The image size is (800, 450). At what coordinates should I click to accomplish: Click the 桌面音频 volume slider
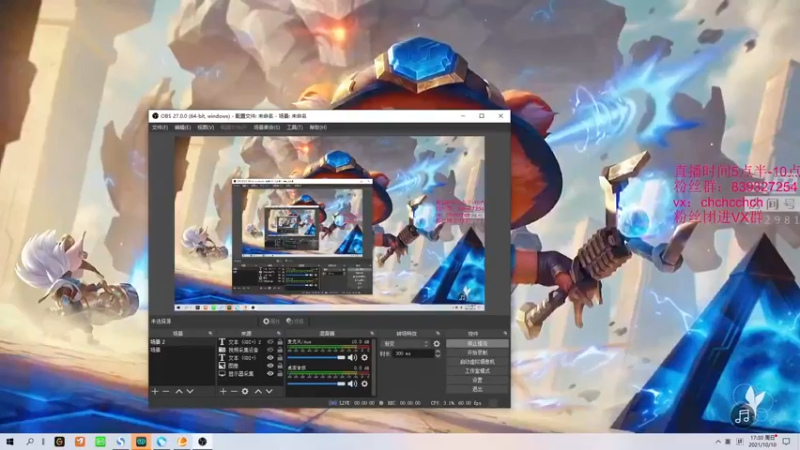316,384
